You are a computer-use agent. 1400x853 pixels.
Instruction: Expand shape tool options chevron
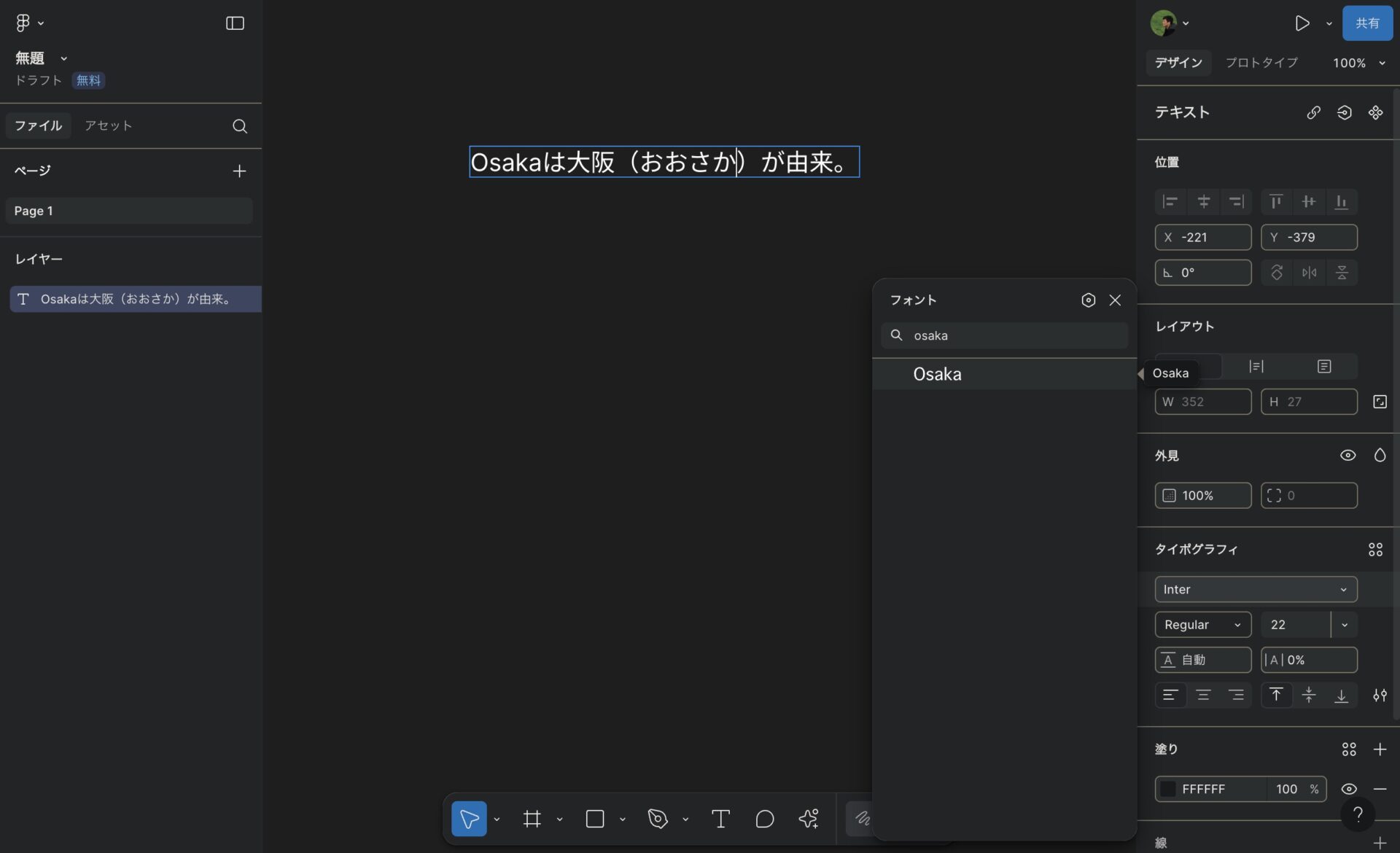pyautogui.click(x=622, y=819)
